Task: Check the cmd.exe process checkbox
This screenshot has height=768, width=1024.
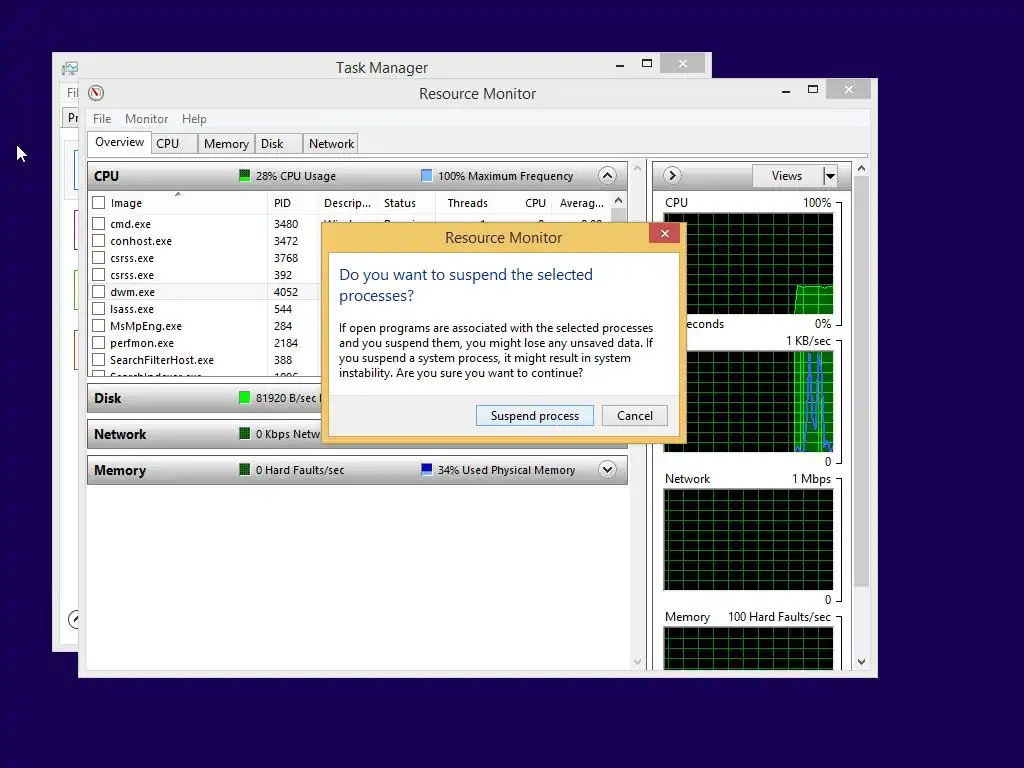Action: (99, 224)
